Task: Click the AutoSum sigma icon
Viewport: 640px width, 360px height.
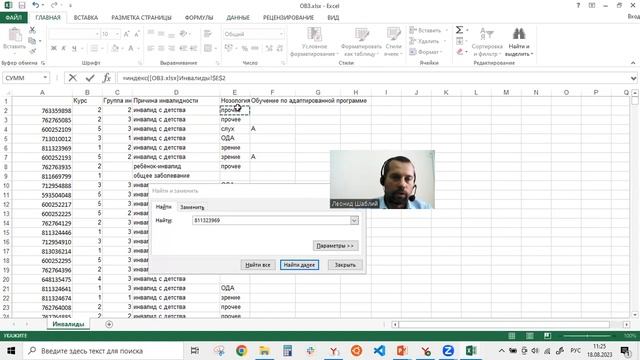Action: pos(459,30)
